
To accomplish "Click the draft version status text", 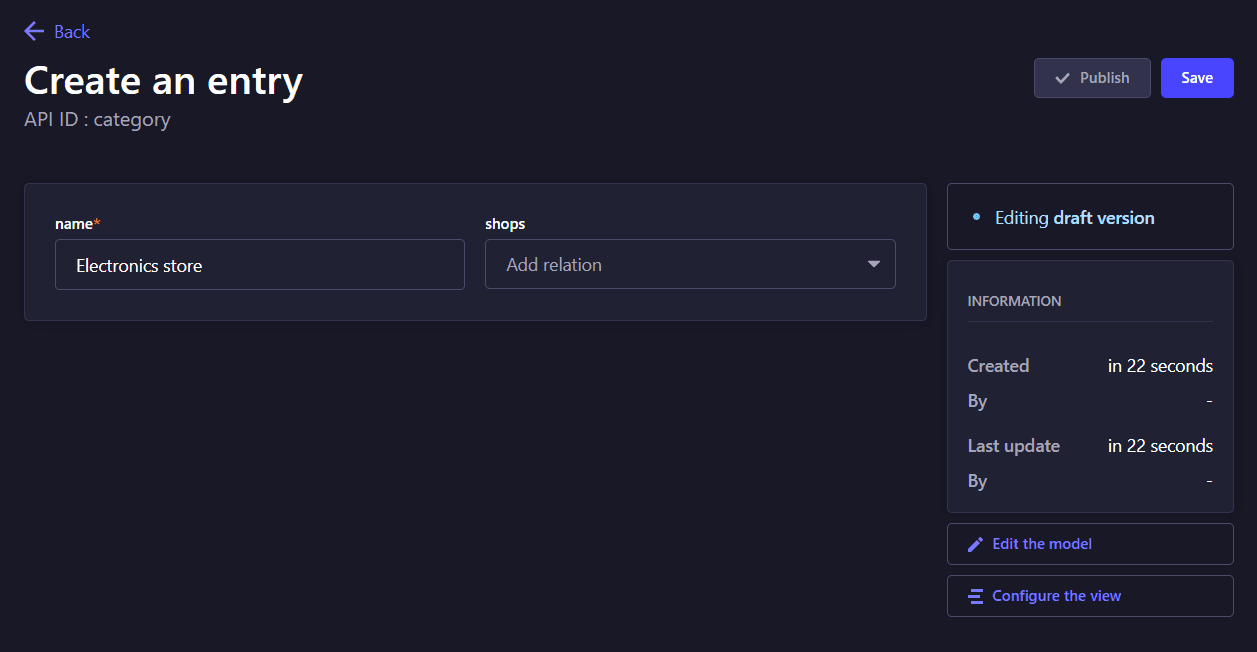I will point(1103,218).
